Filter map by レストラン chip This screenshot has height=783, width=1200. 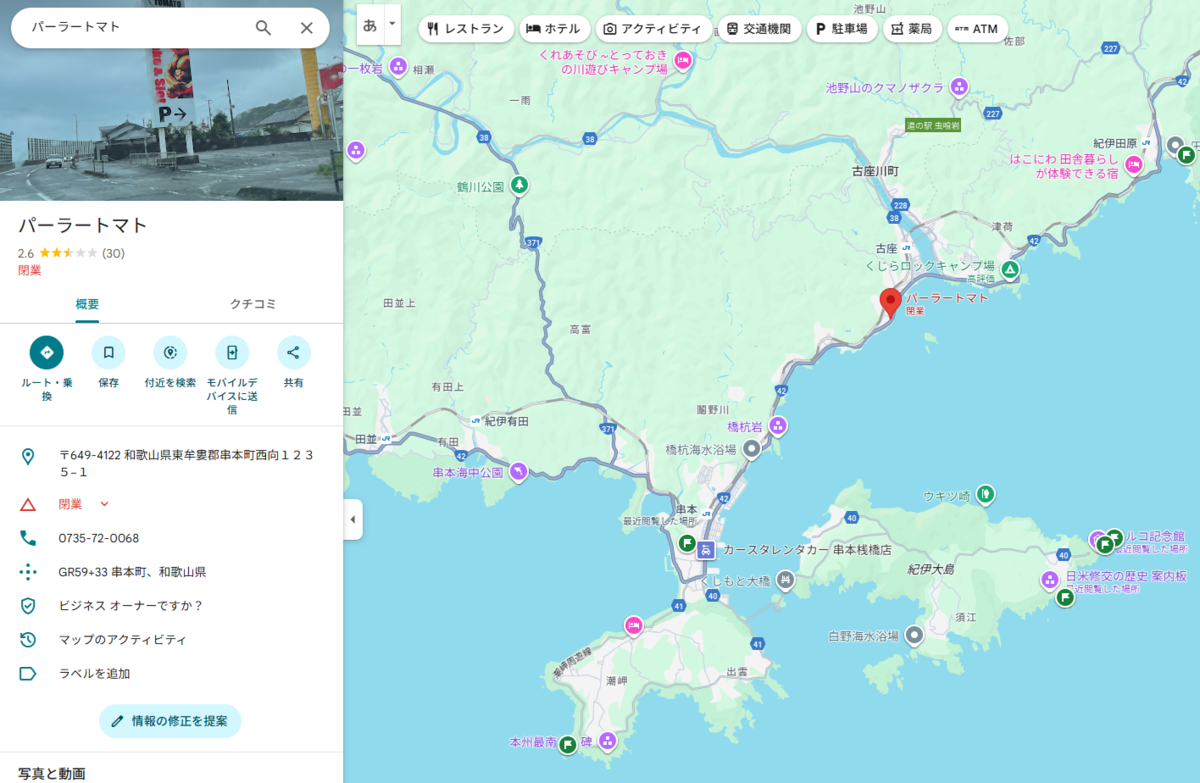click(466, 29)
